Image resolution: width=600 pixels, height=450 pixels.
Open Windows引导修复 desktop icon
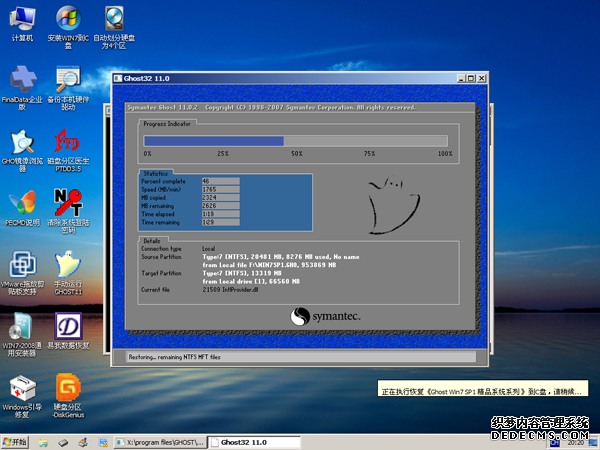[22, 396]
